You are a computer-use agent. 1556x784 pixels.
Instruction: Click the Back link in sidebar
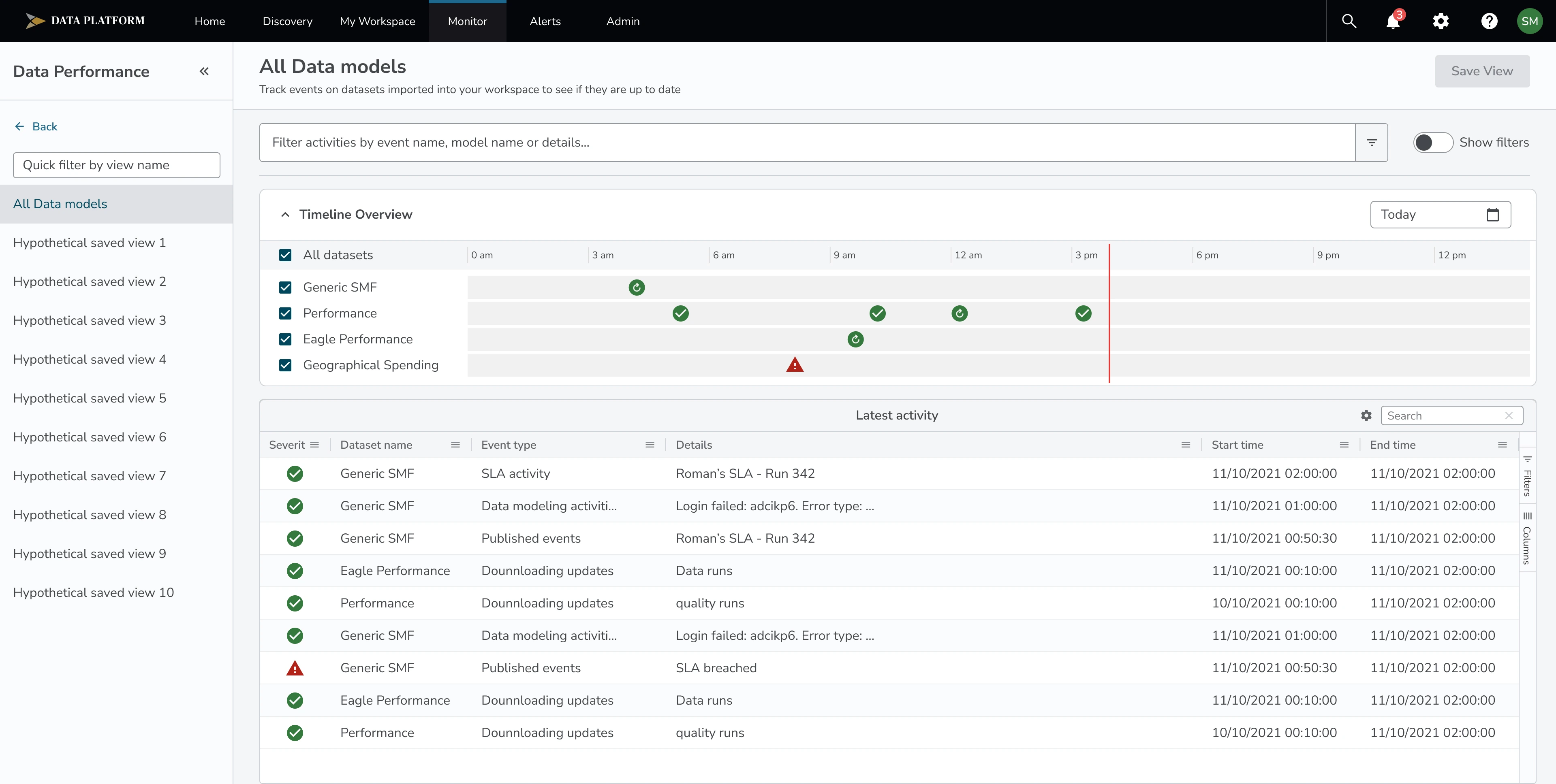(x=36, y=126)
